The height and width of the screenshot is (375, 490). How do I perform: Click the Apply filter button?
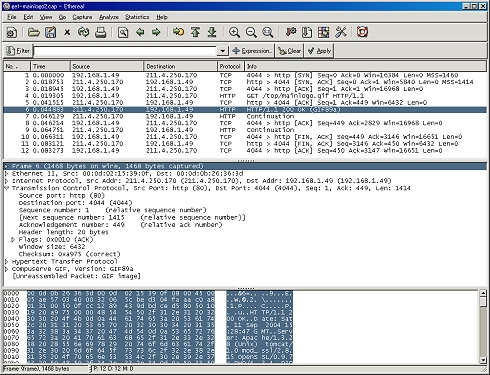tap(319, 51)
